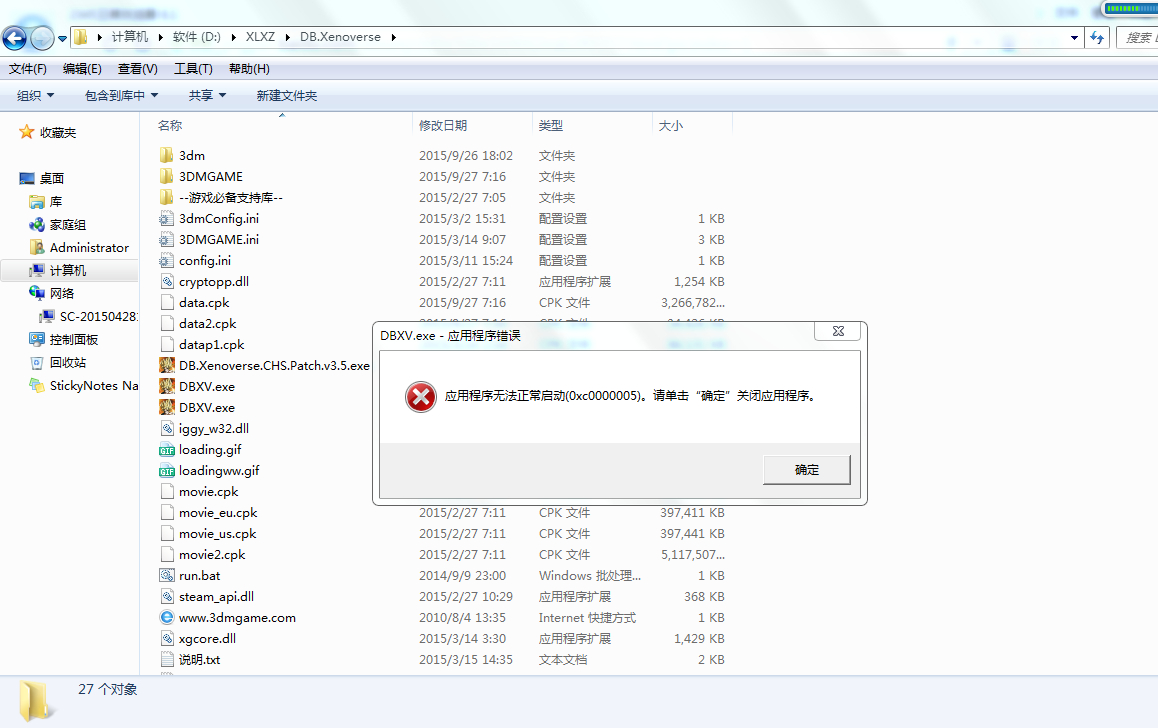Screen dimensions: 1158x728
Task: Open the 工具(T) menu
Action: pyautogui.click(x=193, y=69)
